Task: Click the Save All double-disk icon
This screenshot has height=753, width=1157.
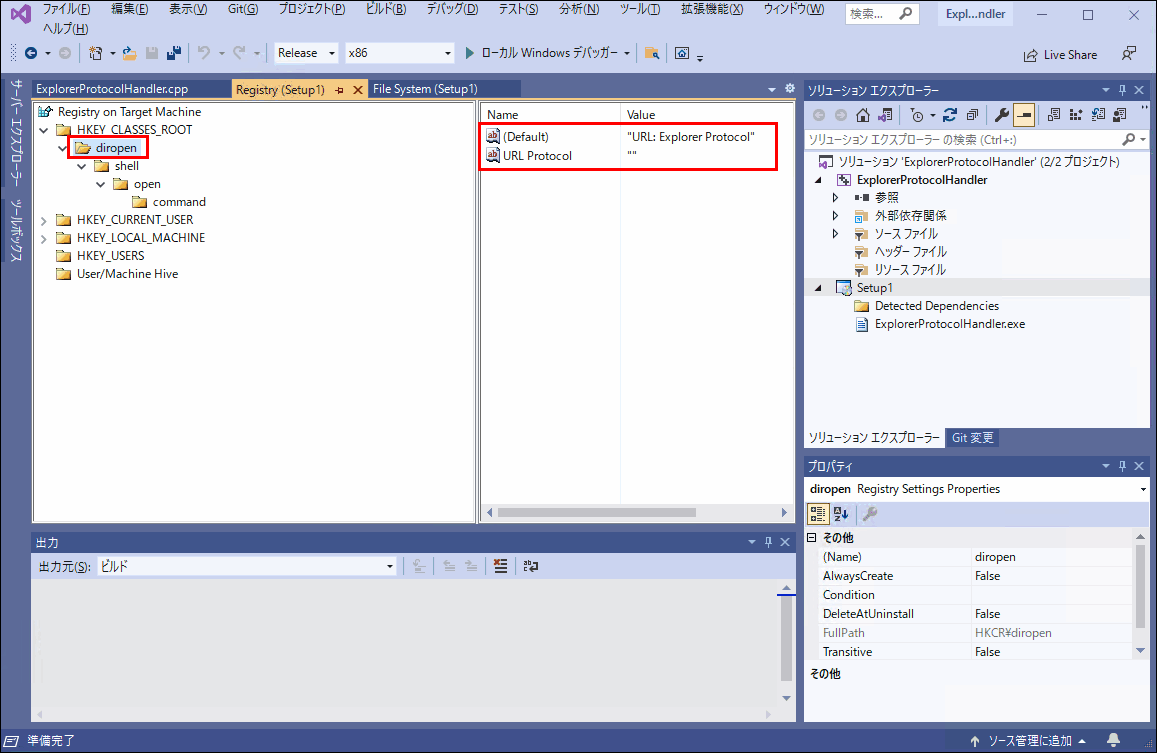Action: [x=174, y=53]
